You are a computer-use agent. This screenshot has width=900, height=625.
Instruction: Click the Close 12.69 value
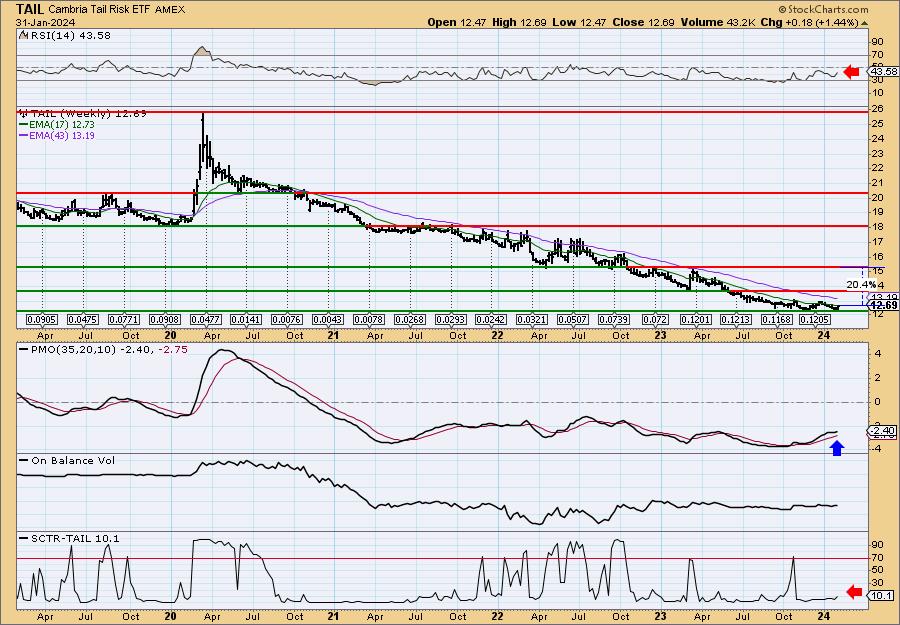point(643,22)
